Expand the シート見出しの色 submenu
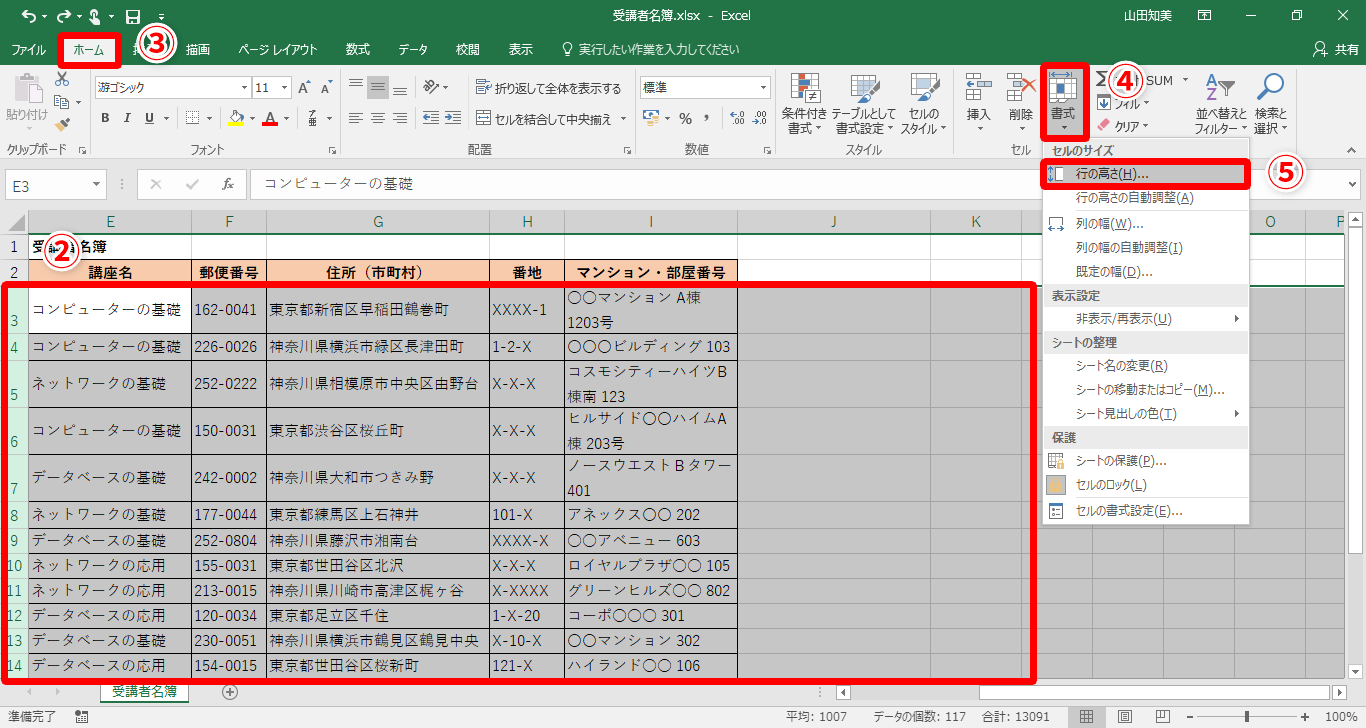Screen dimensions: 1366x728 pos(1146,414)
